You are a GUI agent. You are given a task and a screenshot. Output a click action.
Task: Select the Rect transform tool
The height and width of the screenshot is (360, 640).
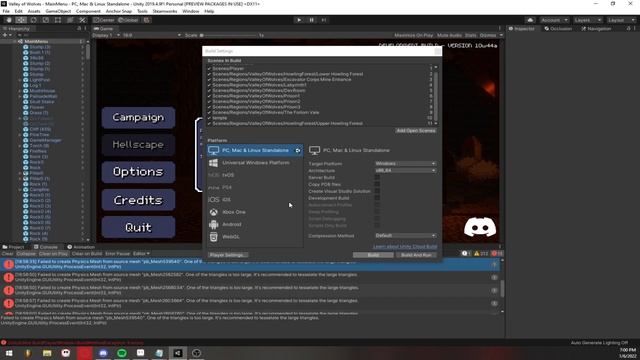pos(58,20)
